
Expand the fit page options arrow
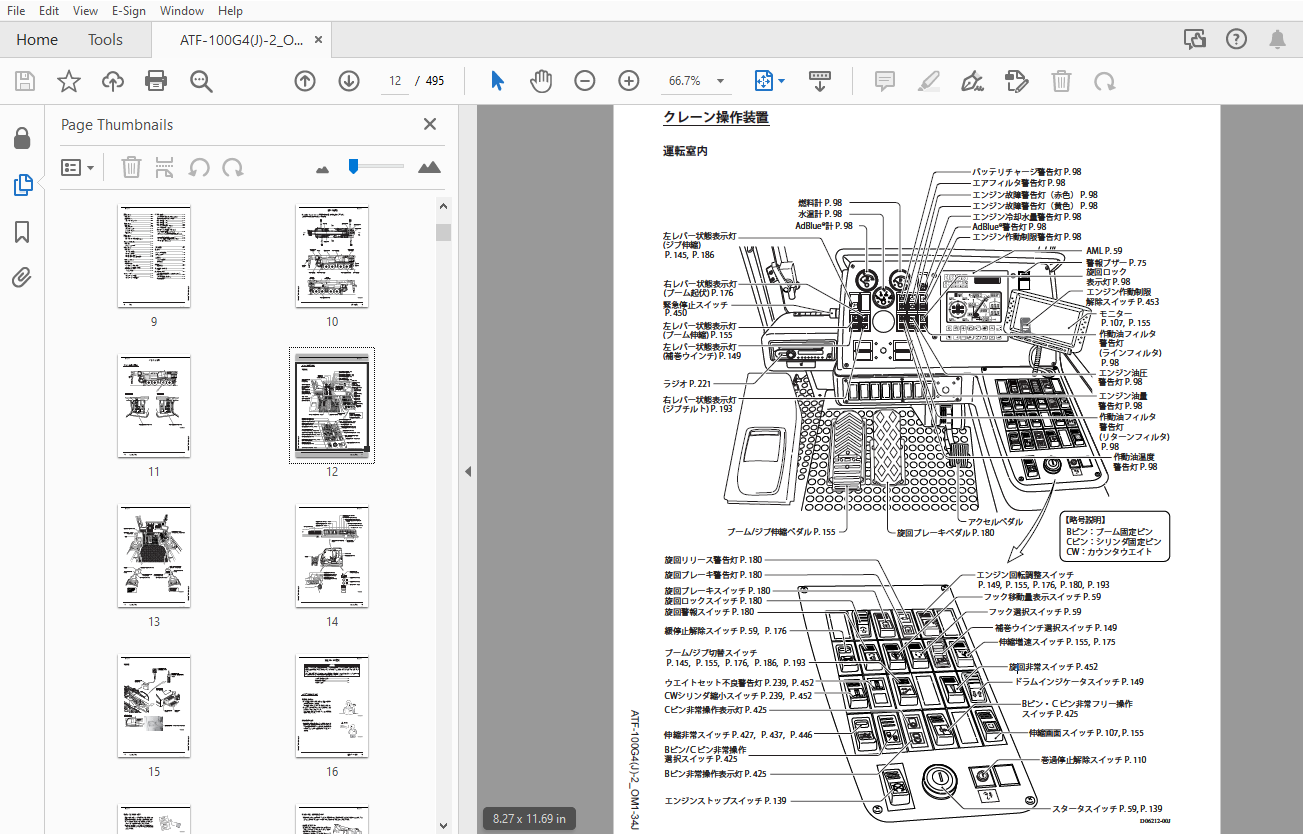(782, 81)
